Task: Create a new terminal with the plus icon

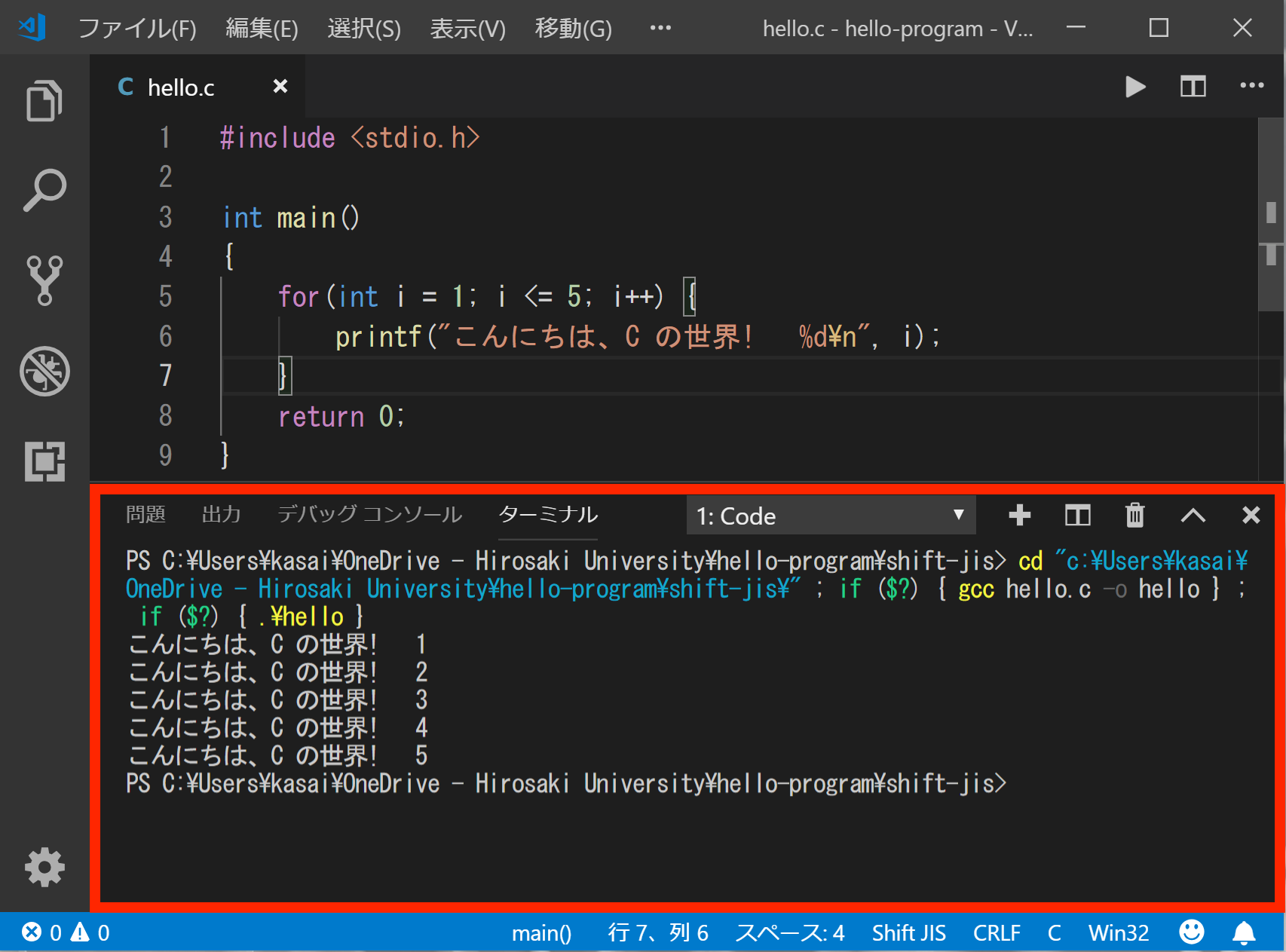Action: 1019,516
